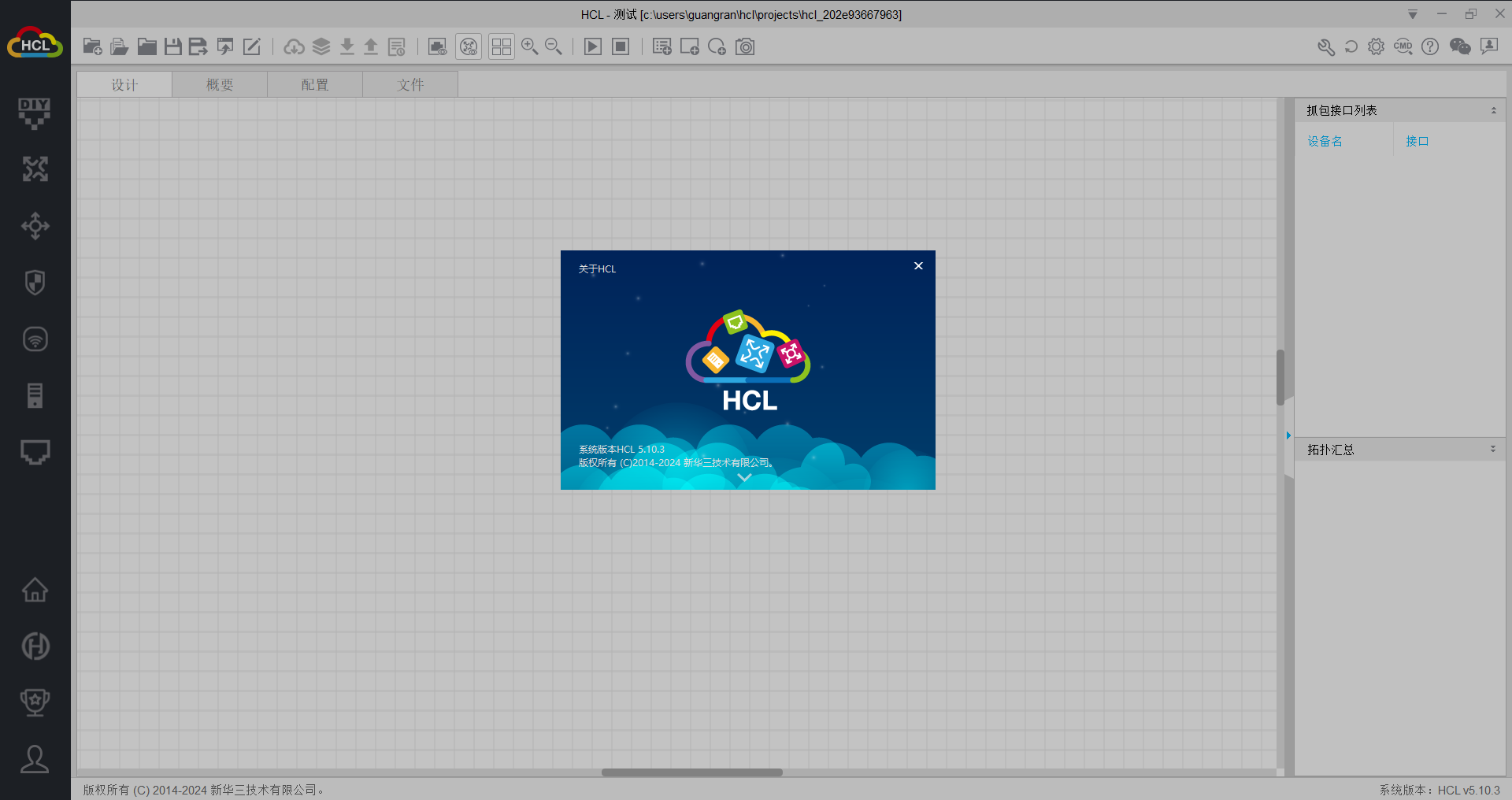Expand the 拓扑汇总 section
Image resolution: width=1512 pixels, height=800 pixels.
click(1493, 449)
